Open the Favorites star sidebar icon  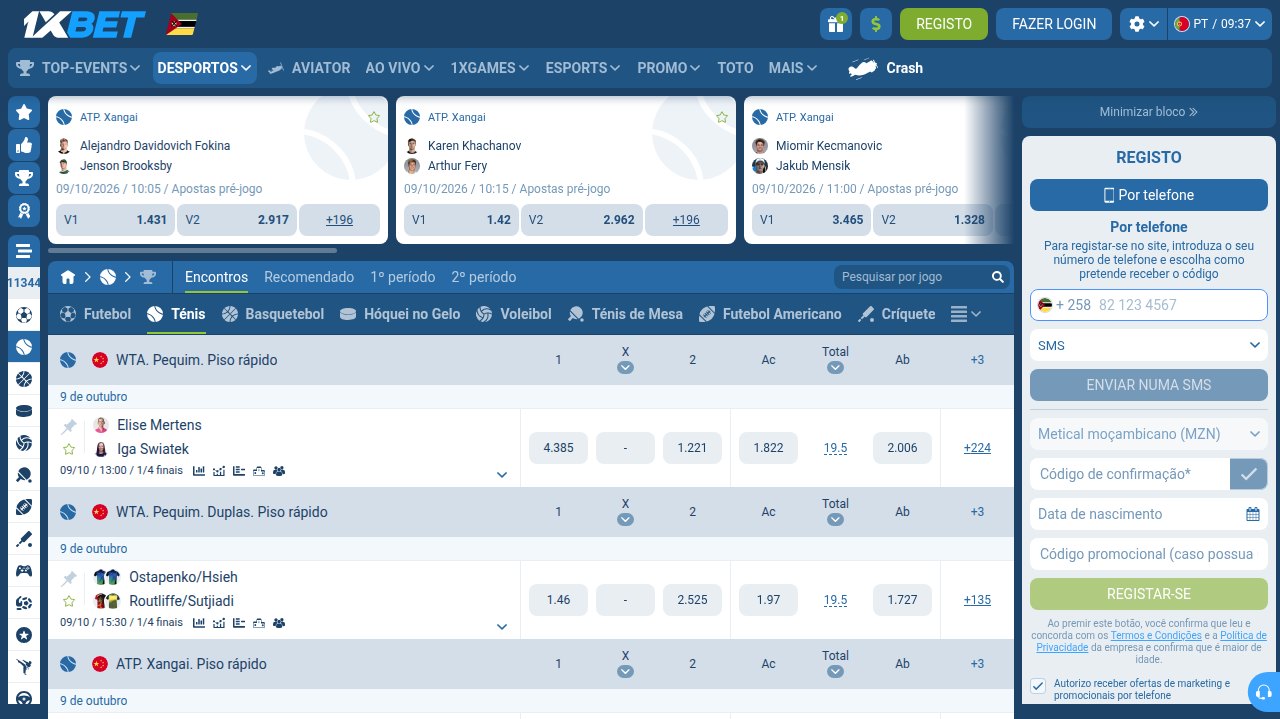[24, 112]
